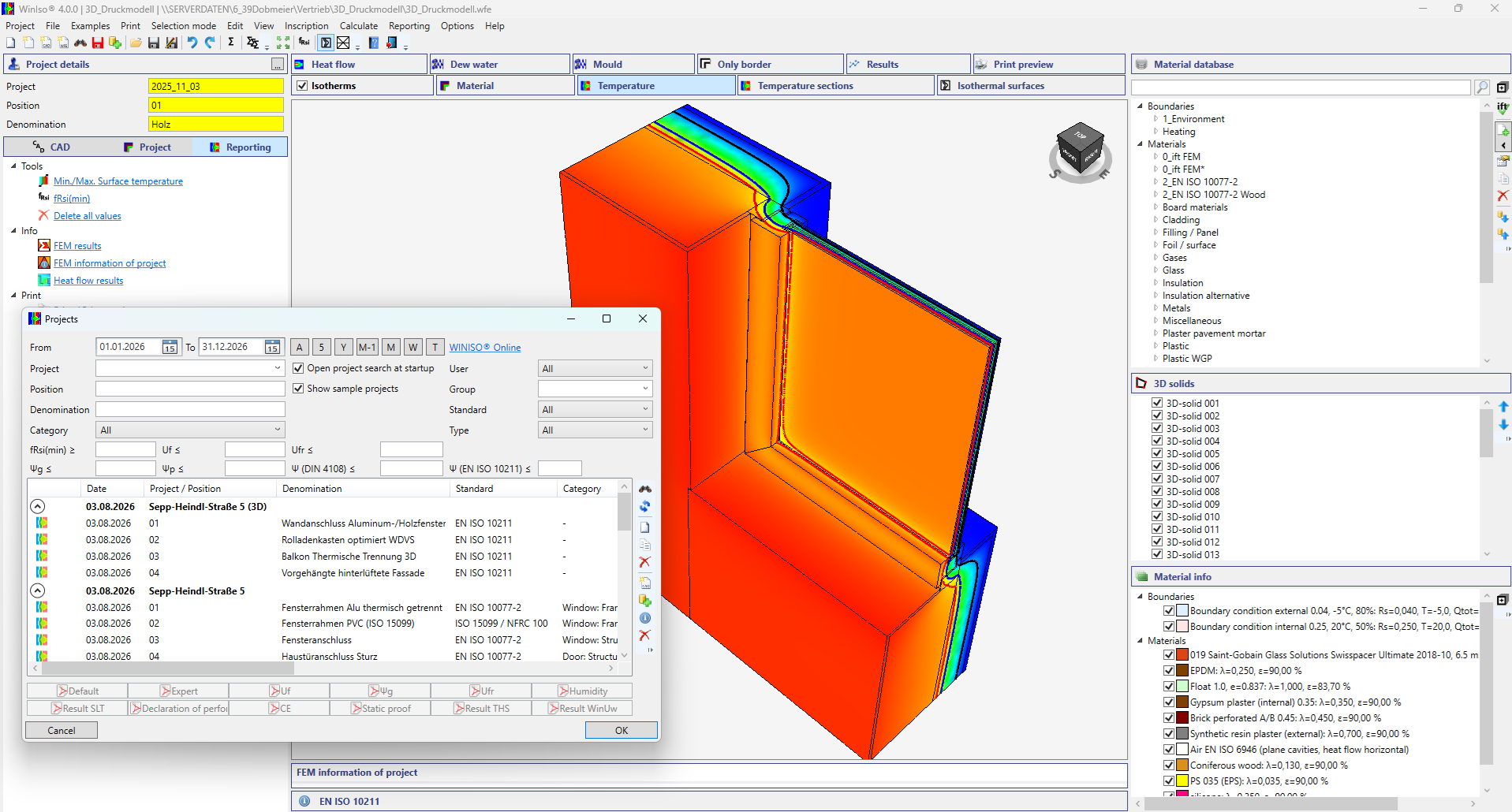
Task: Click the Sigma calculate icon in the toolbar
Action: pyautogui.click(x=231, y=43)
